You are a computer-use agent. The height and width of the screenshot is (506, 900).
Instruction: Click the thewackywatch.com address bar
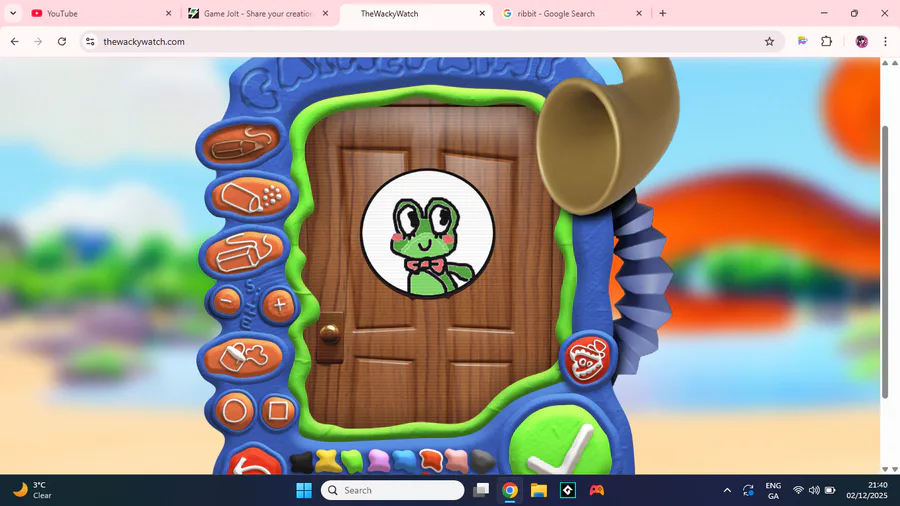432,41
